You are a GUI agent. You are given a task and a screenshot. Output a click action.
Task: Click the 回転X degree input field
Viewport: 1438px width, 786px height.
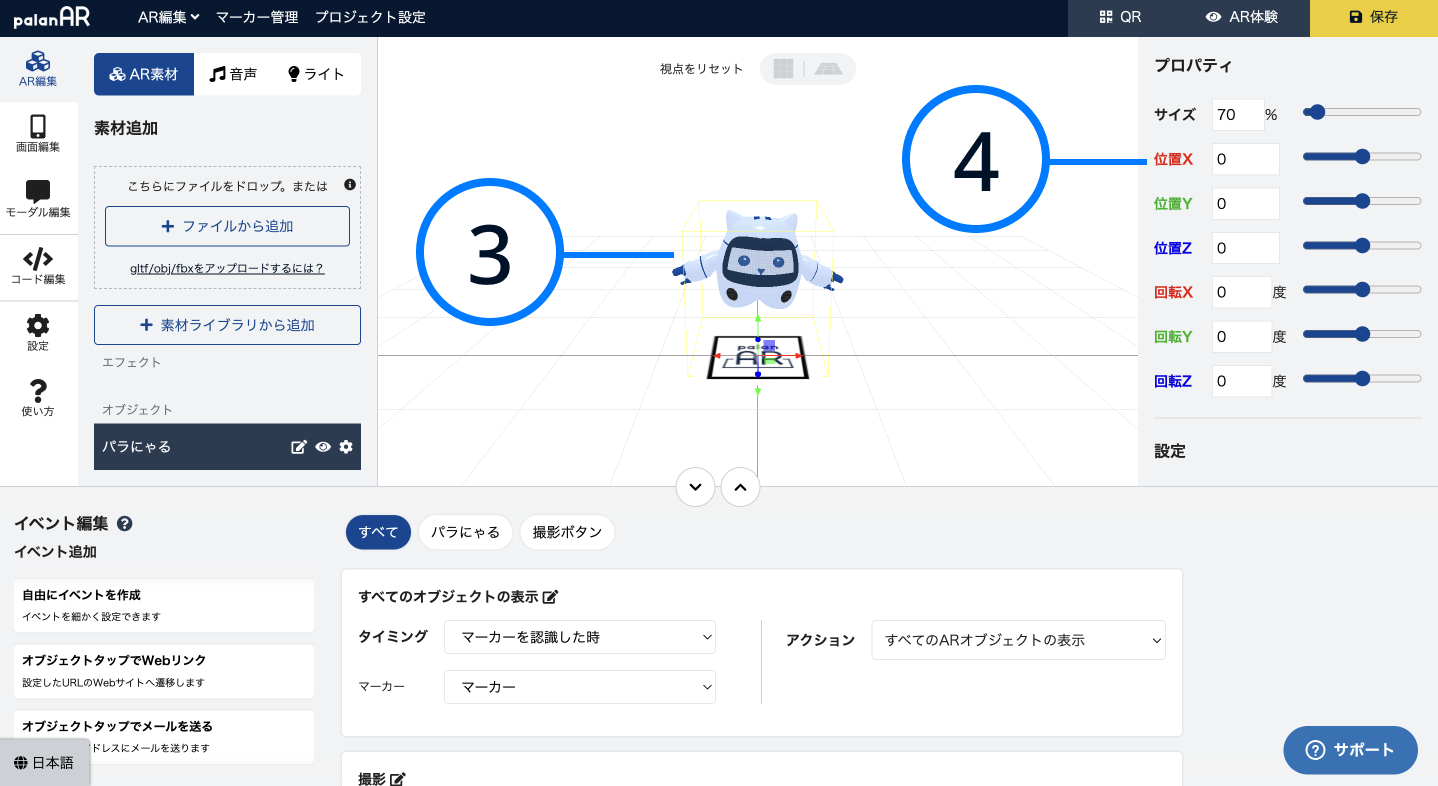click(1242, 293)
